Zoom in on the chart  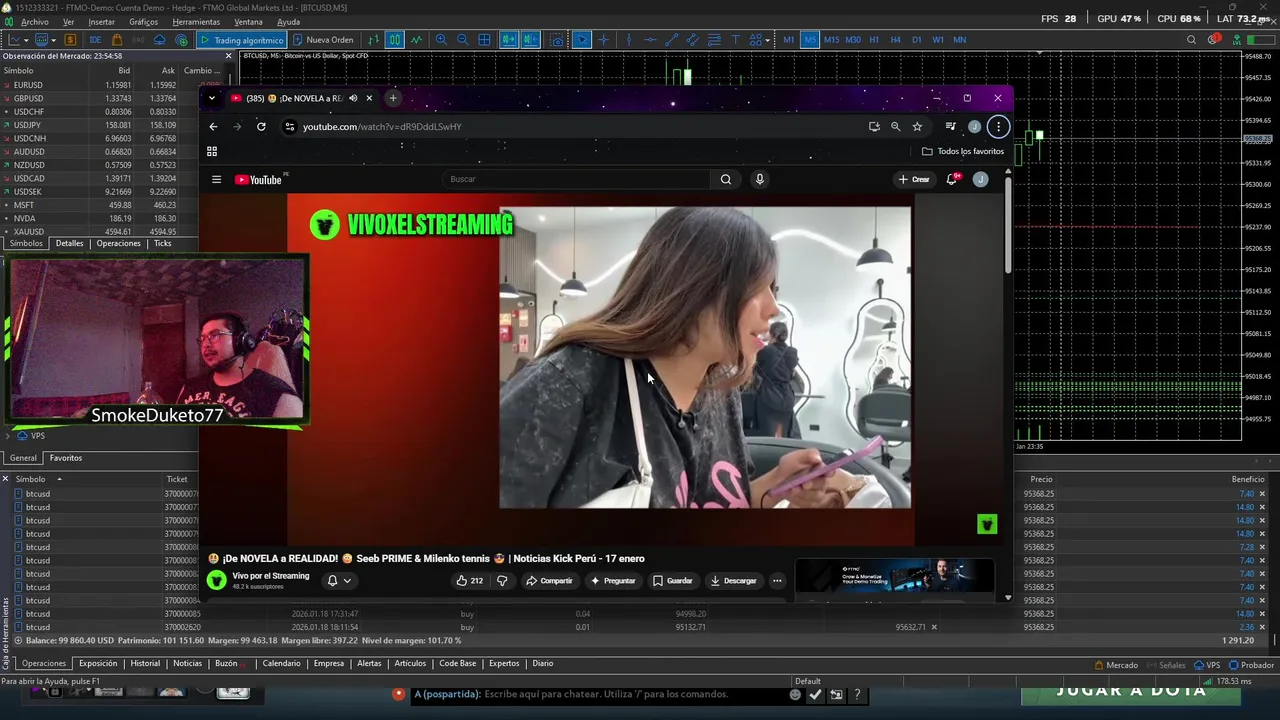(x=441, y=40)
